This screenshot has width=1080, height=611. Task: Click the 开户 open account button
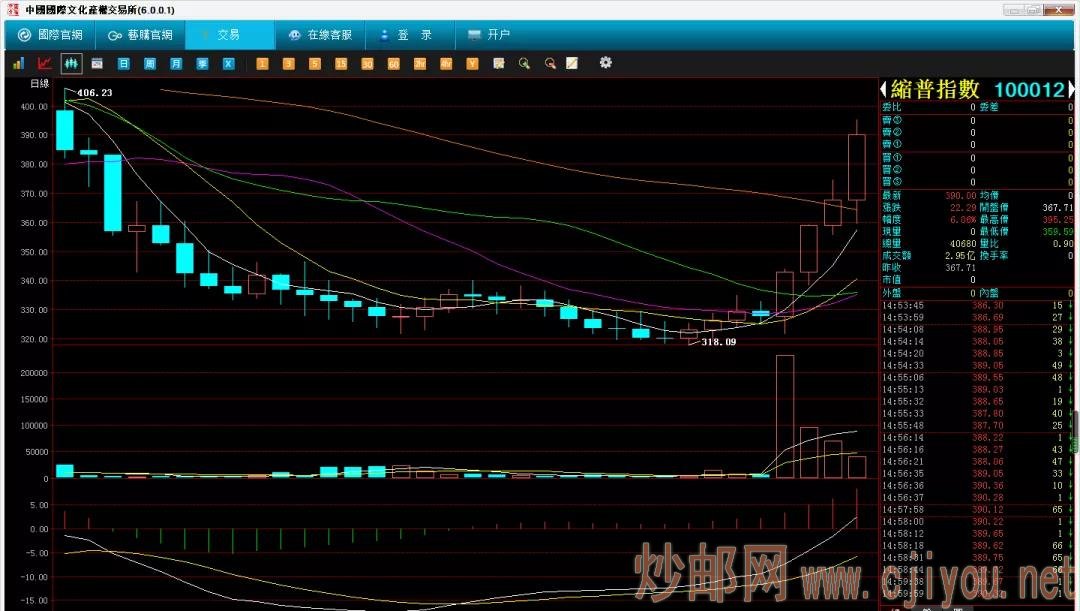coord(489,35)
